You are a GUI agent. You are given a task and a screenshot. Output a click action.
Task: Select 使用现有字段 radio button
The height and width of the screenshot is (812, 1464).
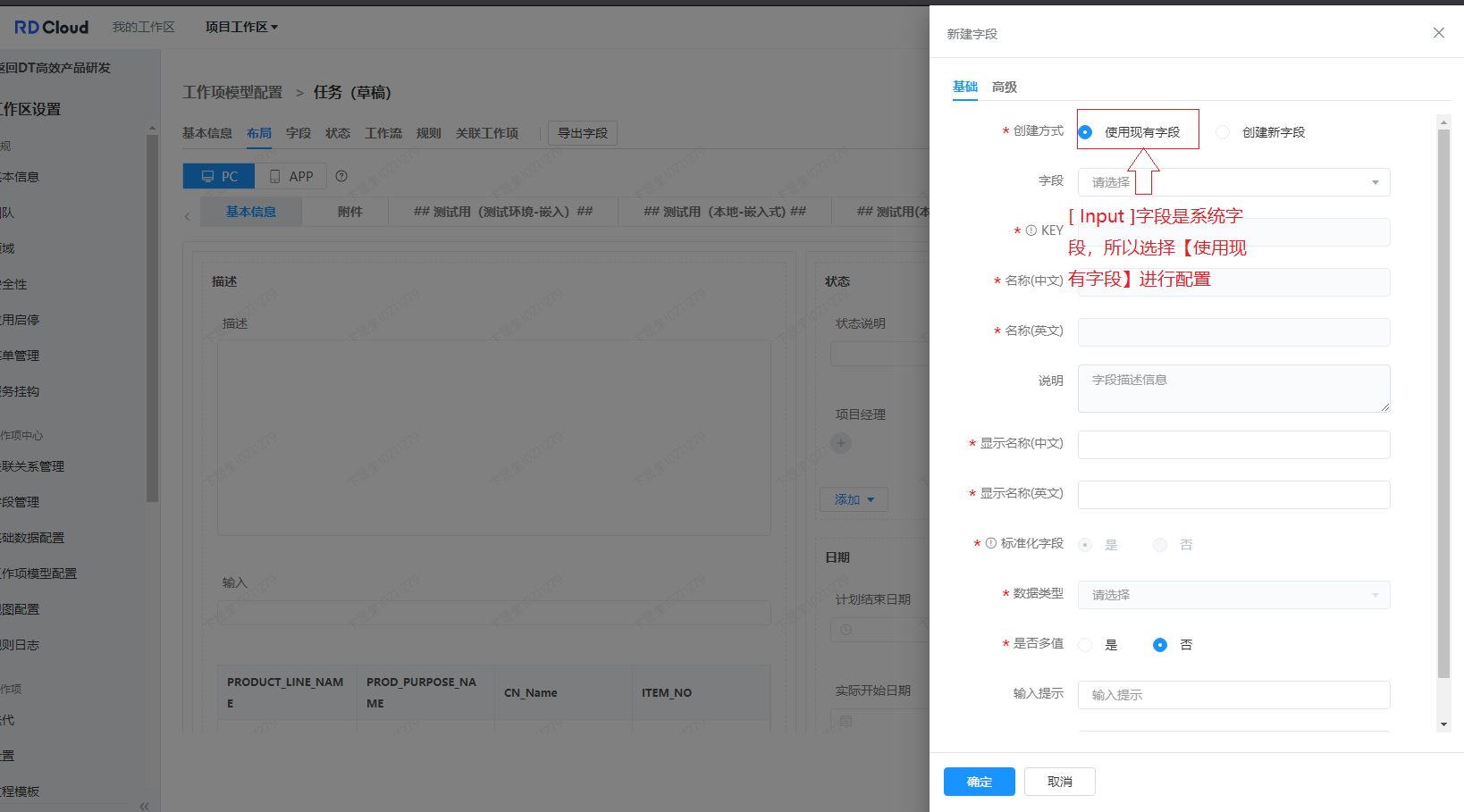pos(1085,132)
